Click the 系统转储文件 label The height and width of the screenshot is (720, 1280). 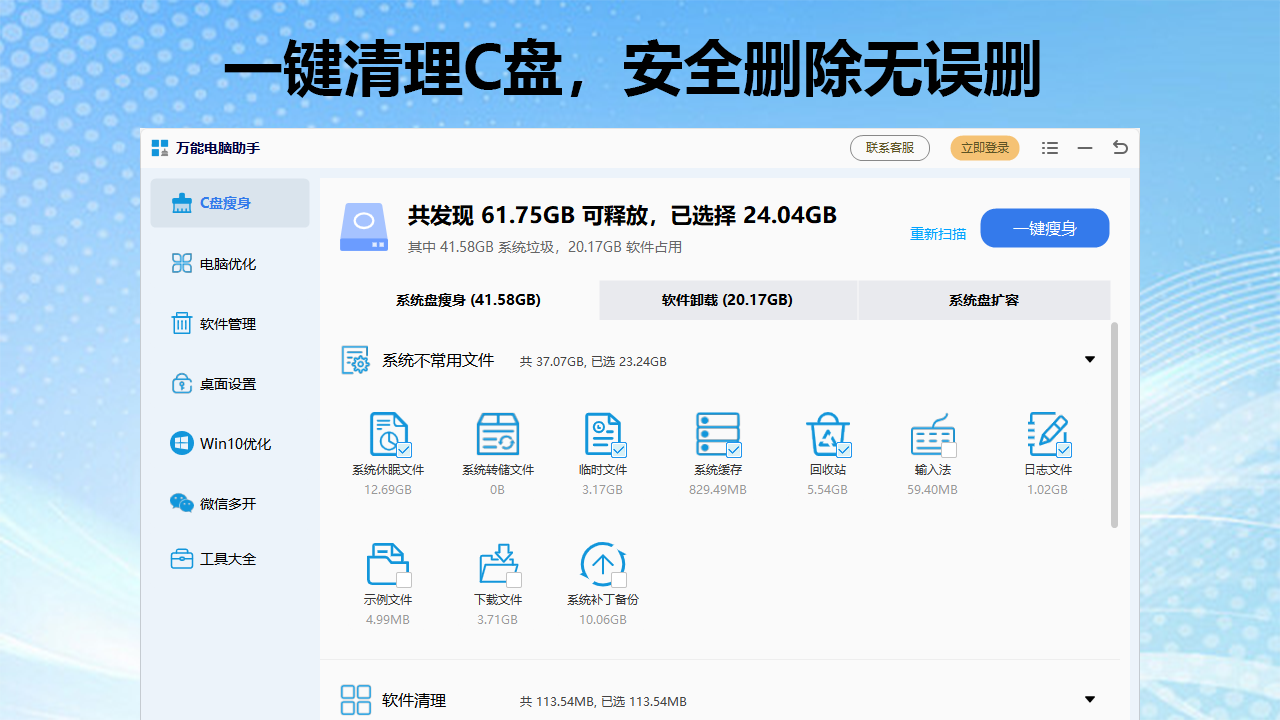497,470
